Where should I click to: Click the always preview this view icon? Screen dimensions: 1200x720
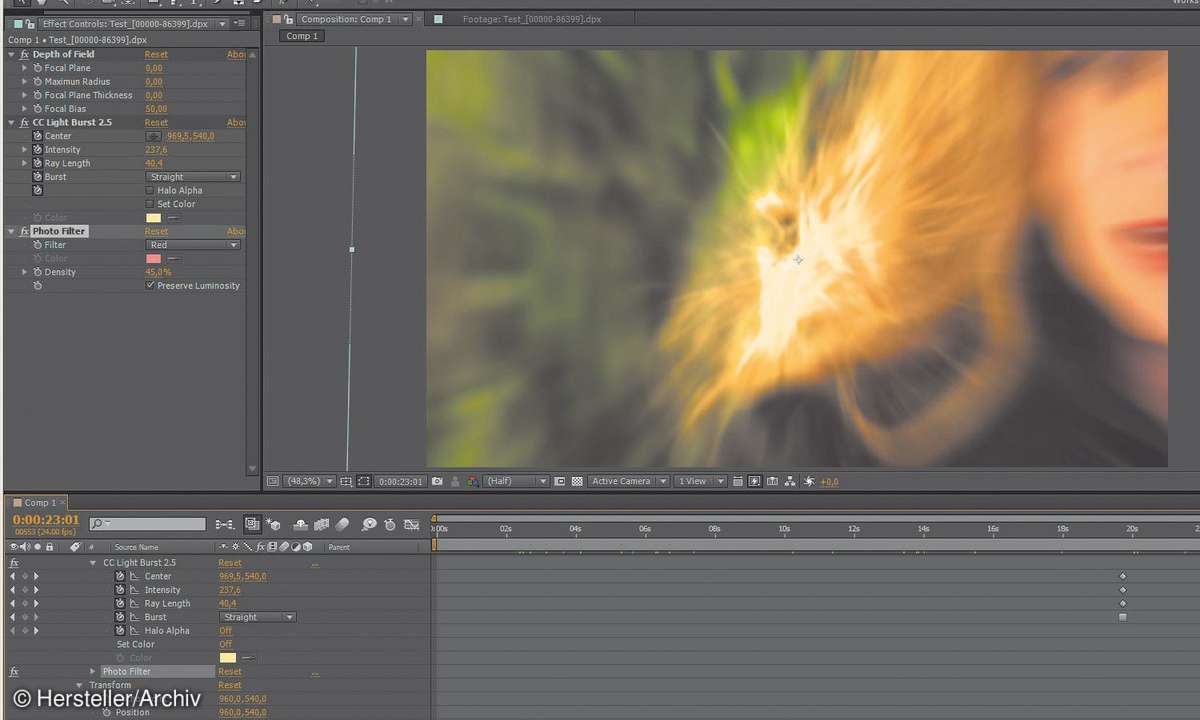click(271, 481)
